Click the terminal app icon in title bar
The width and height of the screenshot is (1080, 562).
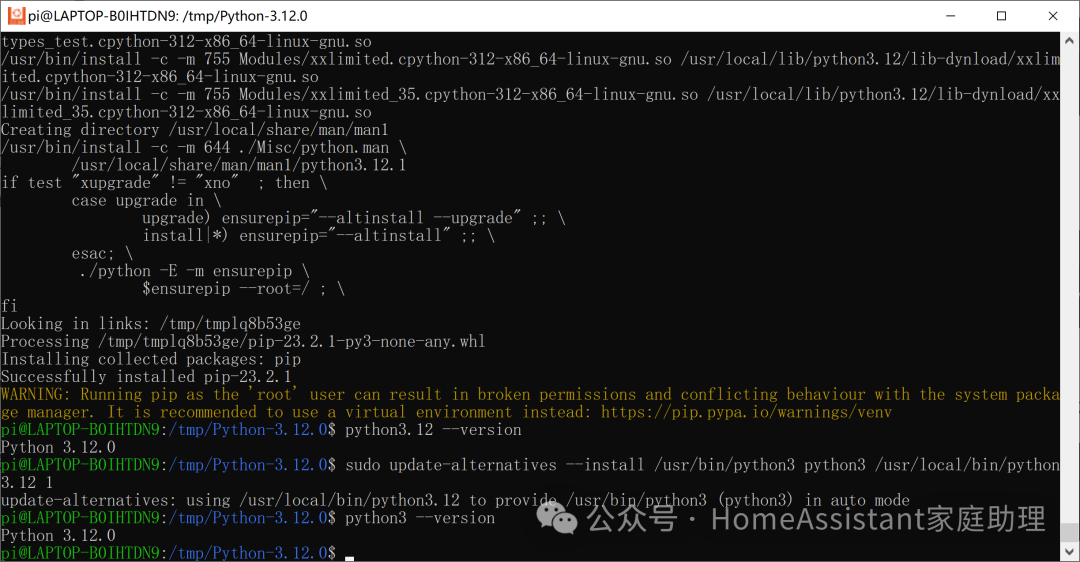click(16, 16)
